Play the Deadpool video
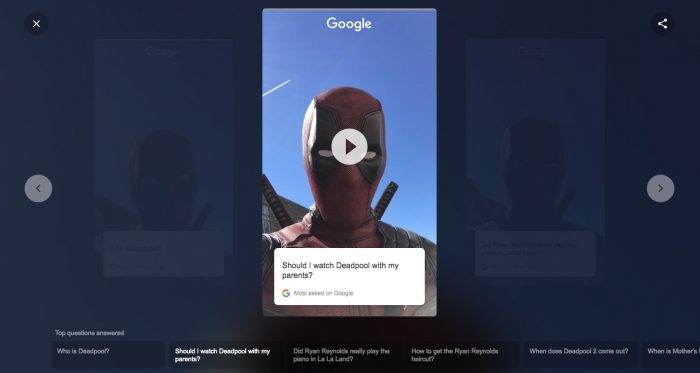This screenshot has width=700, height=373. pos(350,147)
